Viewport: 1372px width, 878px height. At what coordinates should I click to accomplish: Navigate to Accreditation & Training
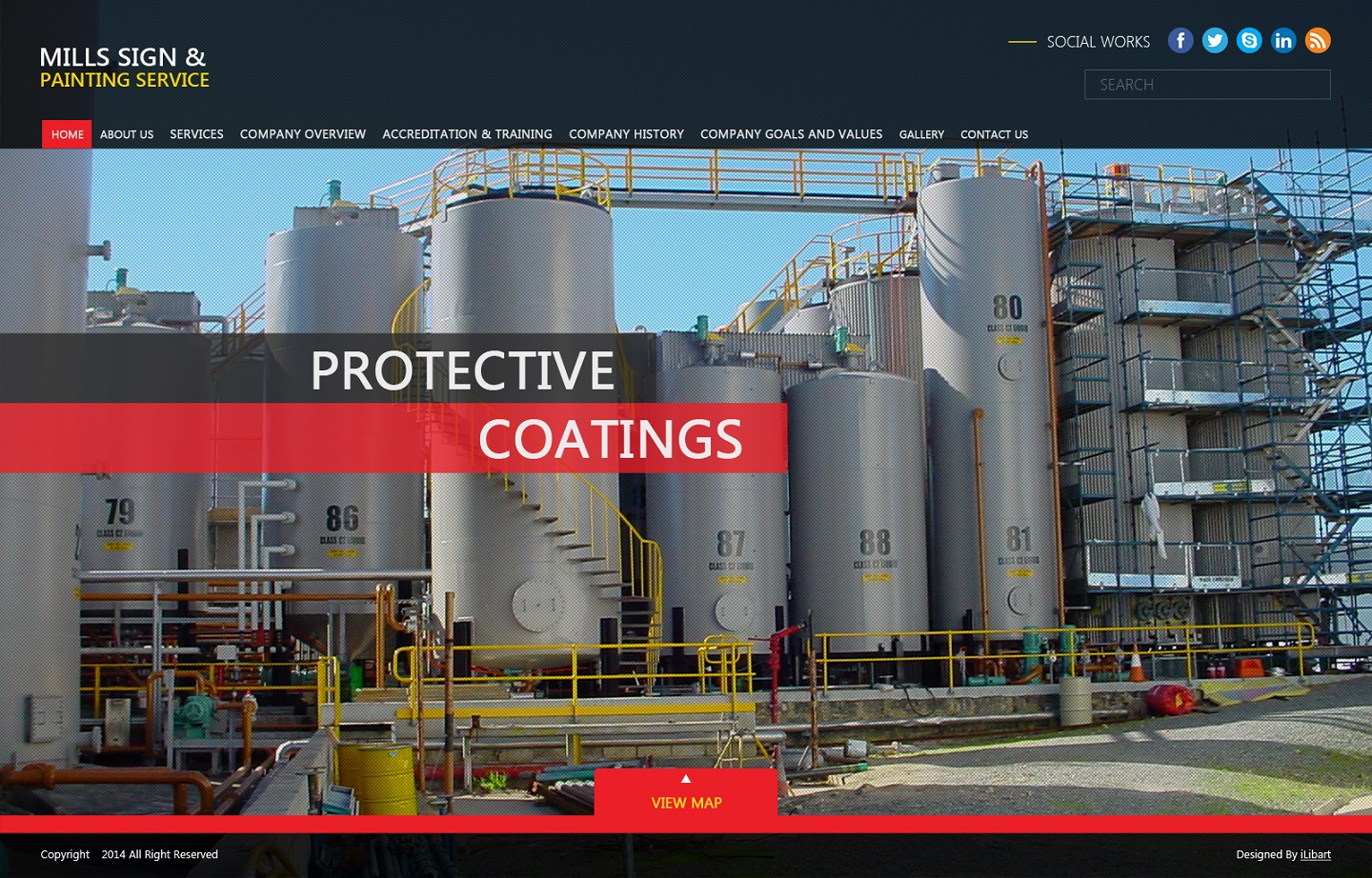pos(467,134)
